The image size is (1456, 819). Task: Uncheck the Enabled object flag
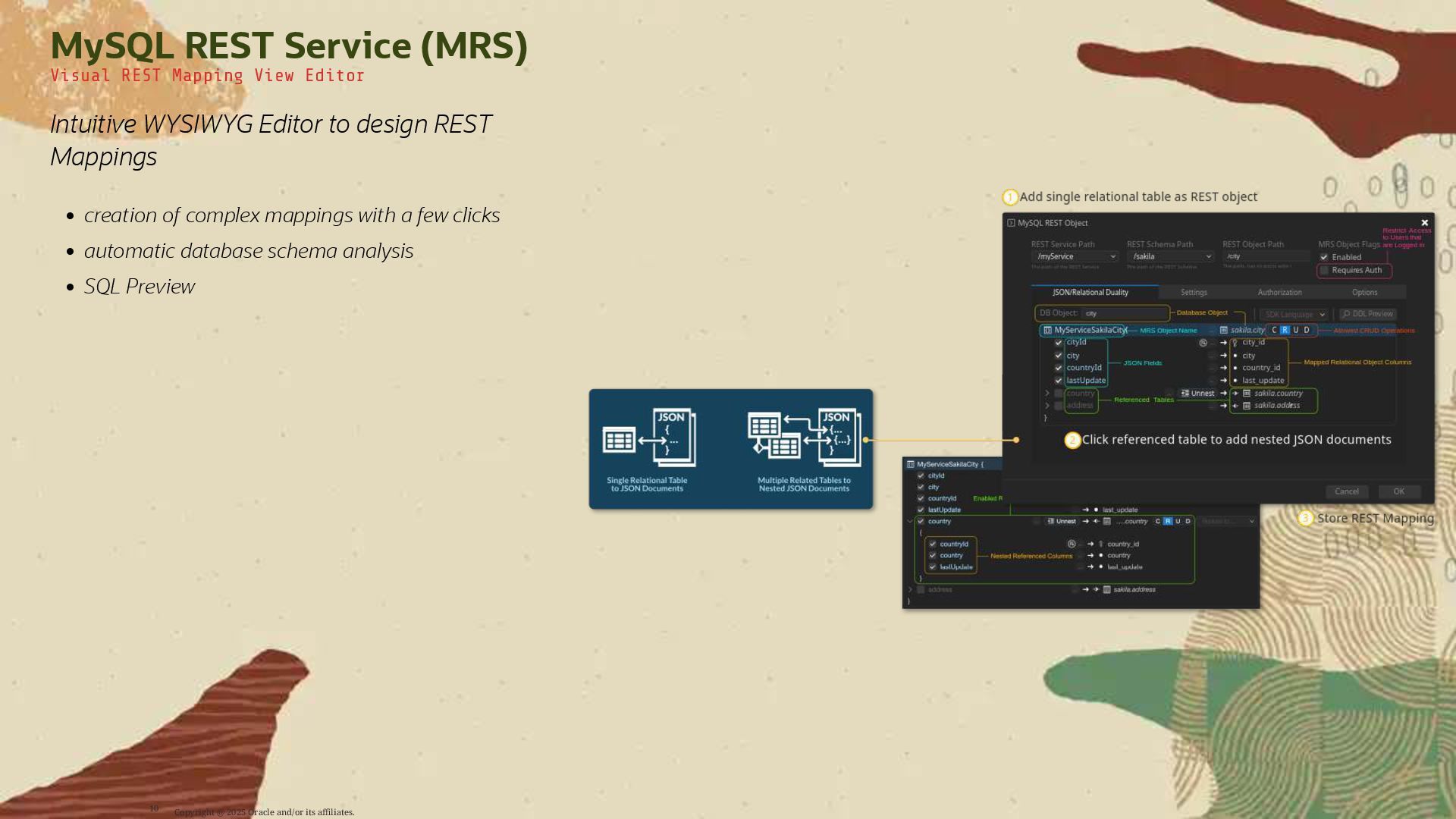tap(1324, 258)
